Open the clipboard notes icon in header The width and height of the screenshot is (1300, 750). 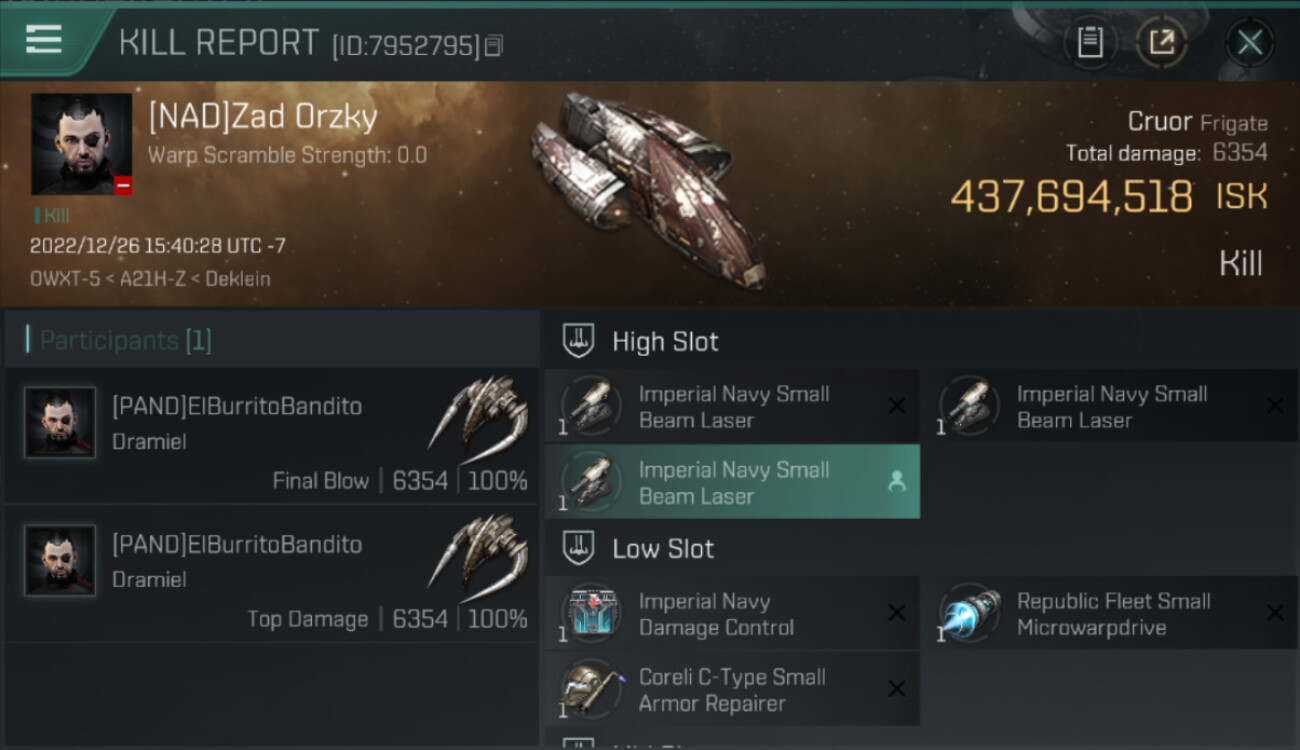pyautogui.click(x=1090, y=42)
